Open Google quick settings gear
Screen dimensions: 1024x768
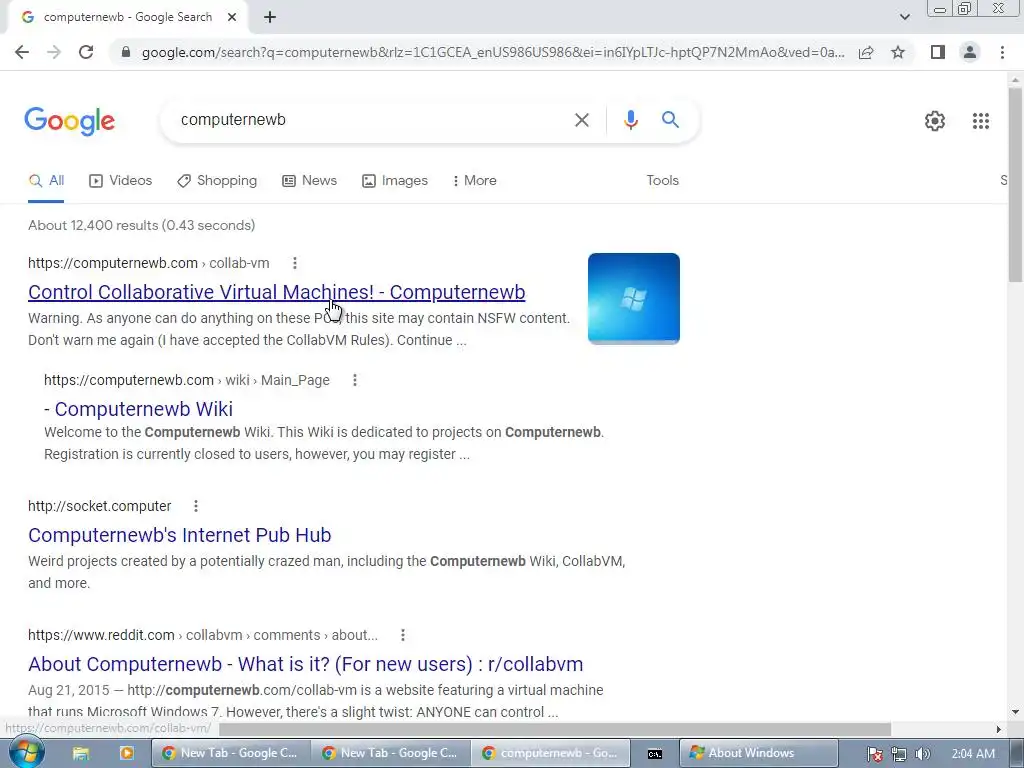(935, 121)
